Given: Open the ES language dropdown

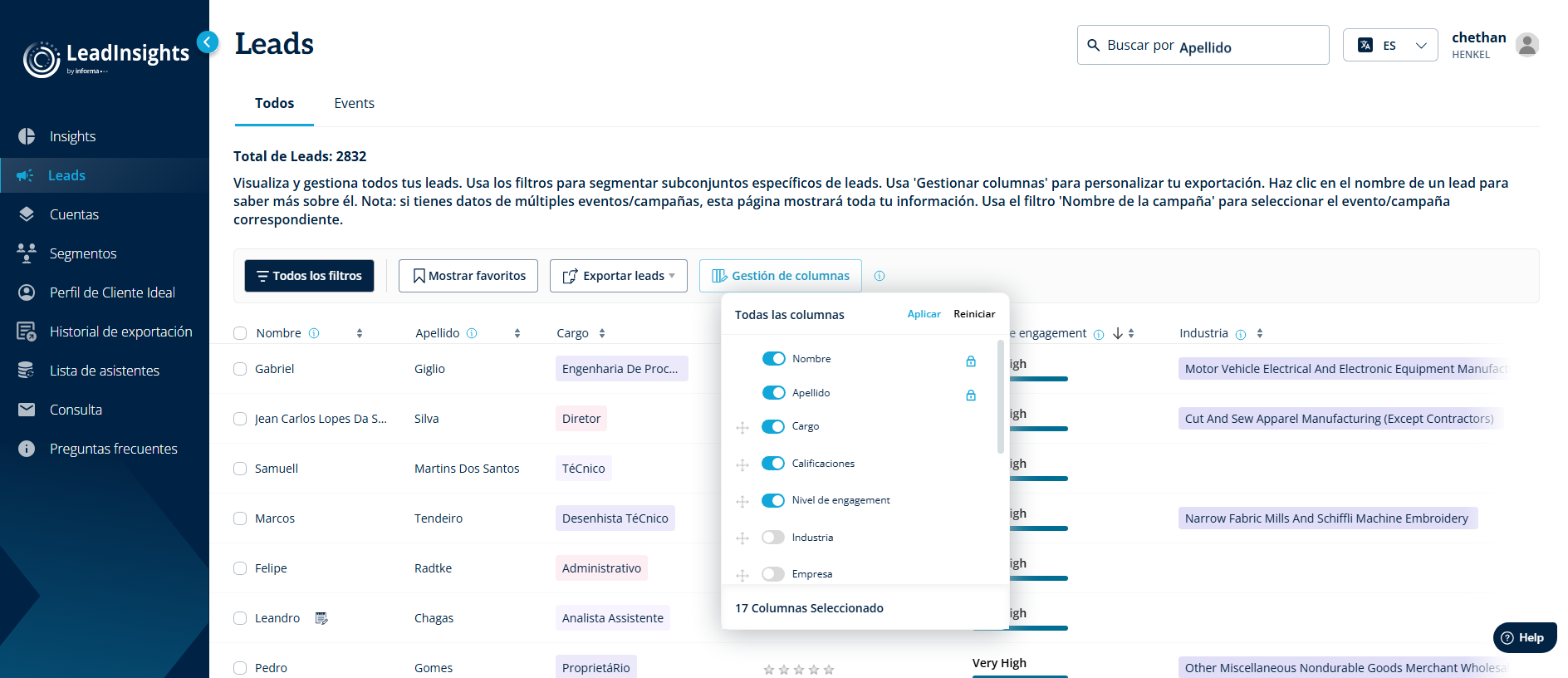Looking at the screenshot, I should [1390, 45].
